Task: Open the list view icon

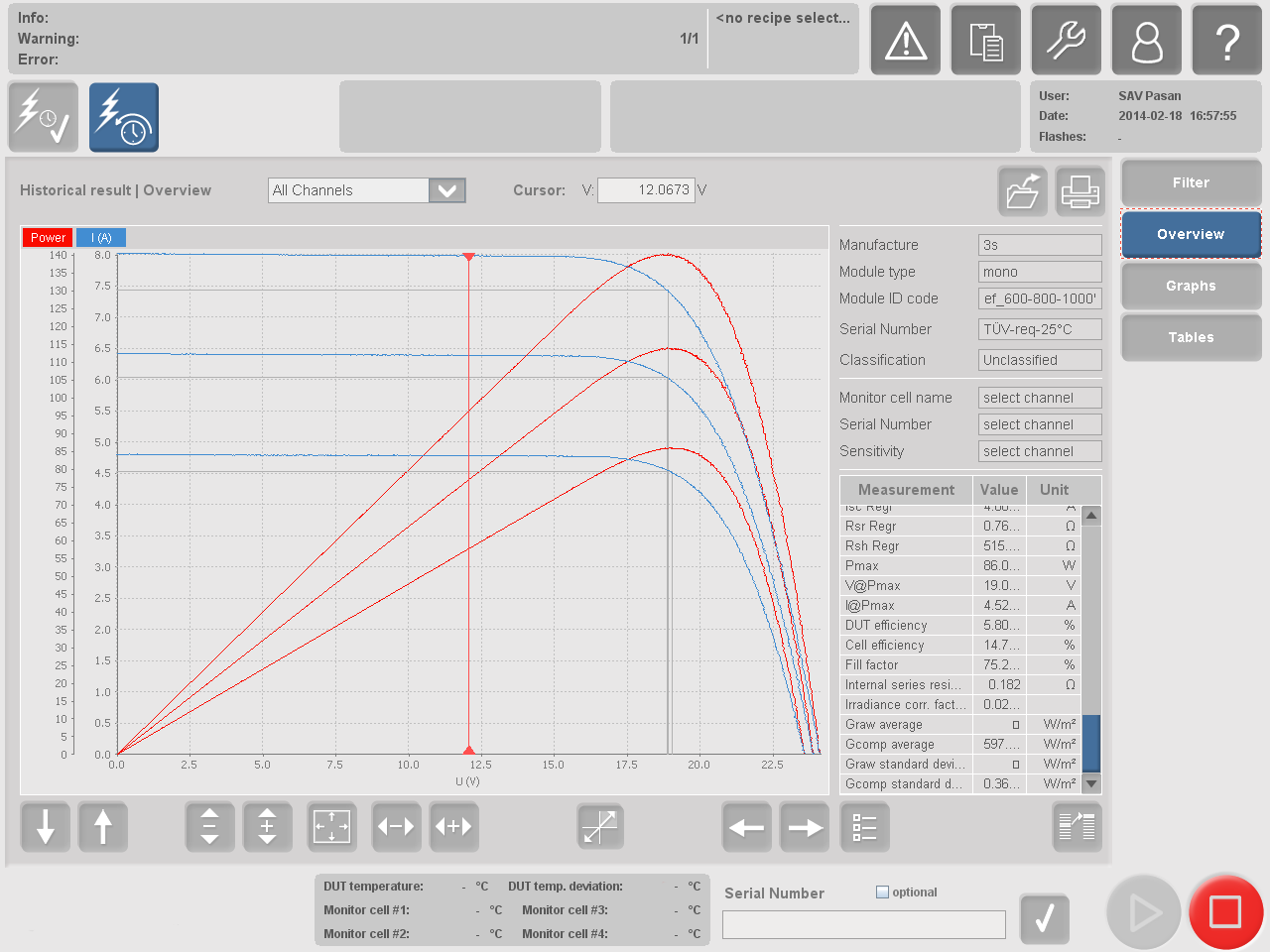Action: click(864, 826)
